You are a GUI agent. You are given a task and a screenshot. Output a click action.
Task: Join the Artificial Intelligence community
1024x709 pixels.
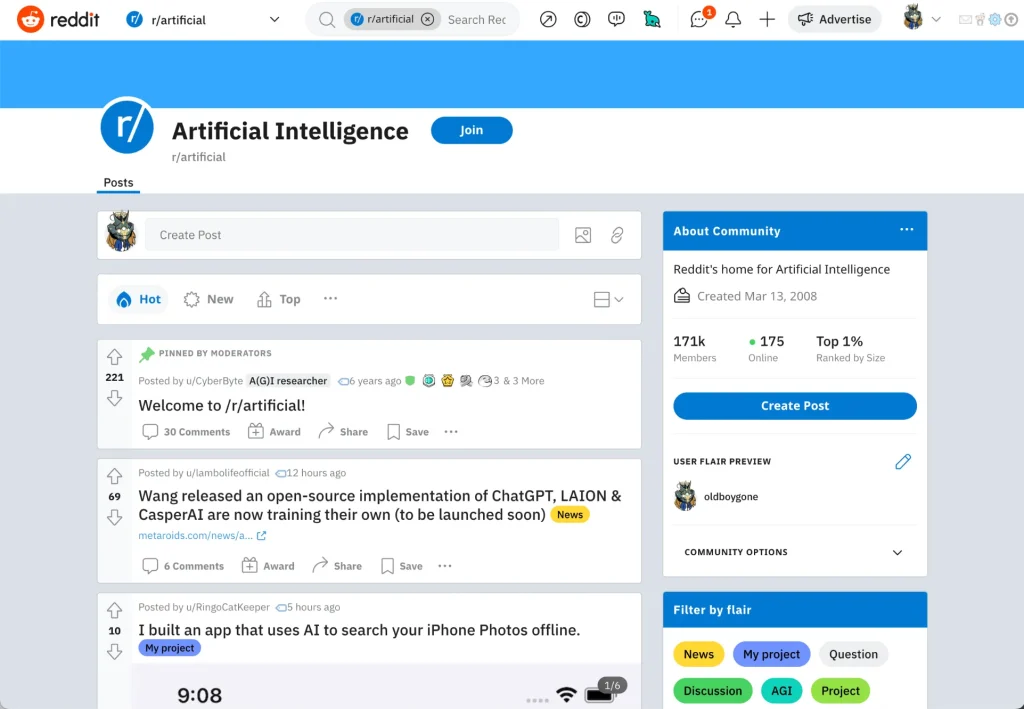[471, 130]
